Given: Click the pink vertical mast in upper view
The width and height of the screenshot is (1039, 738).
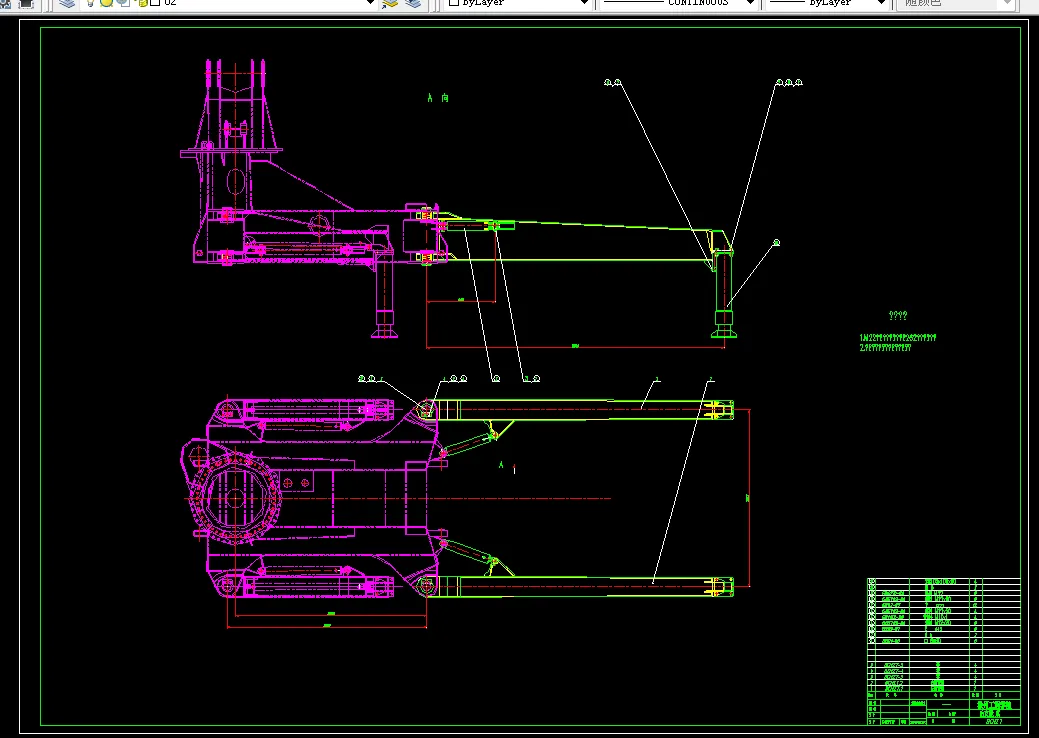Looking at the screenshot, I should pos(236,130).
